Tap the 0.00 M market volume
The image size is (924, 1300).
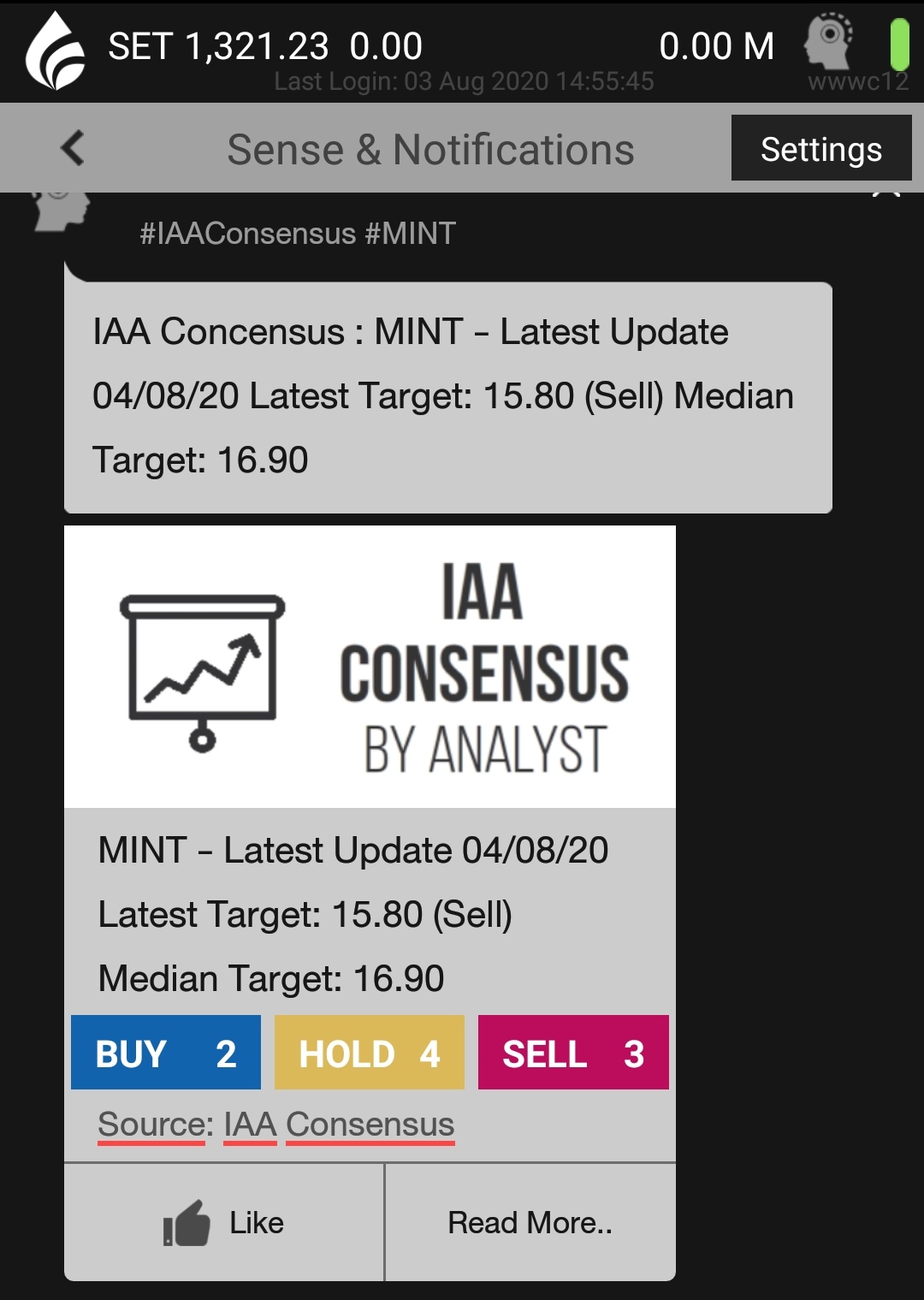pyautogui.click(x=716, y=46)
